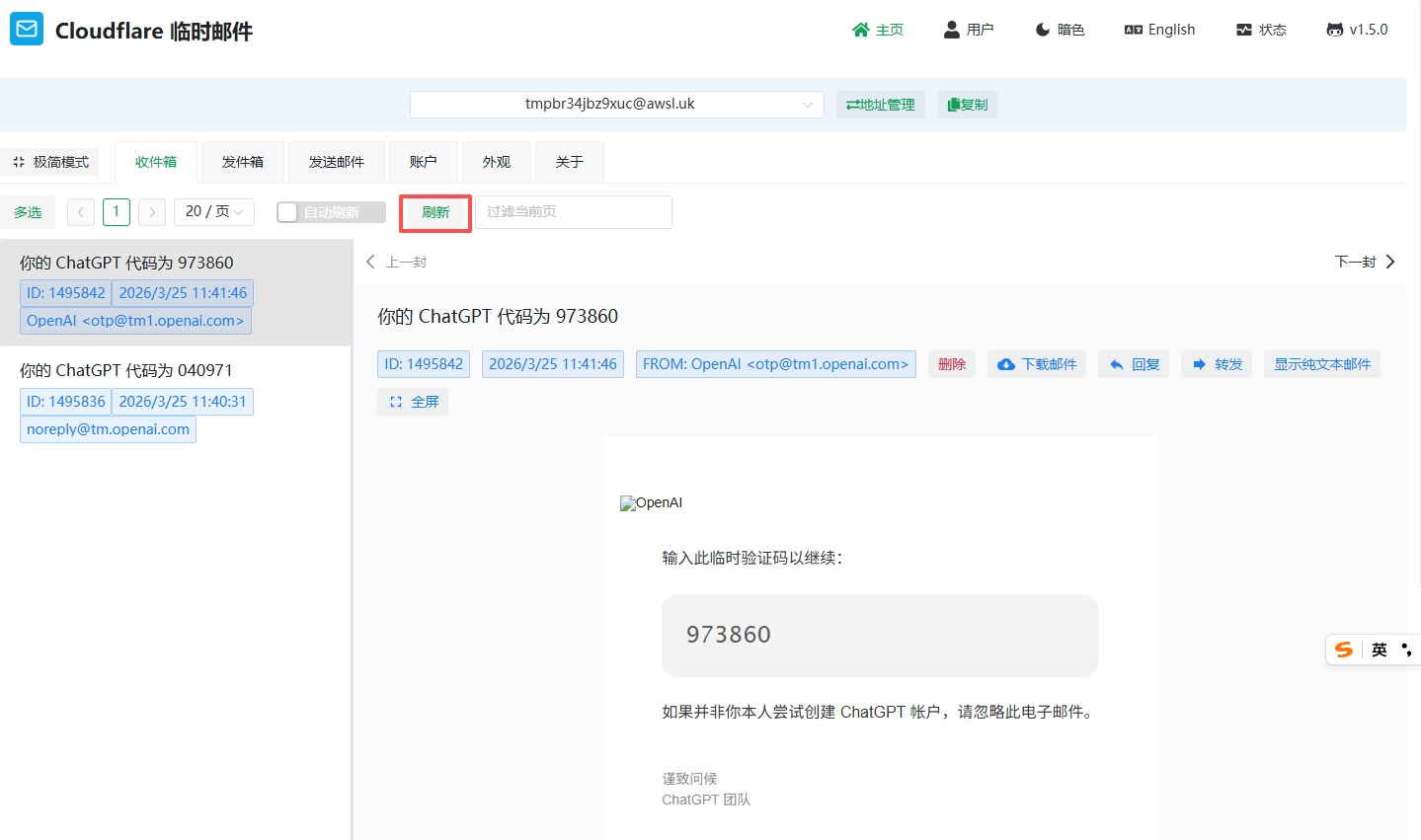Screen dimensions: 1421x840
Task: Click the 刷新 refresh button
Action: [x=435, y=212]
